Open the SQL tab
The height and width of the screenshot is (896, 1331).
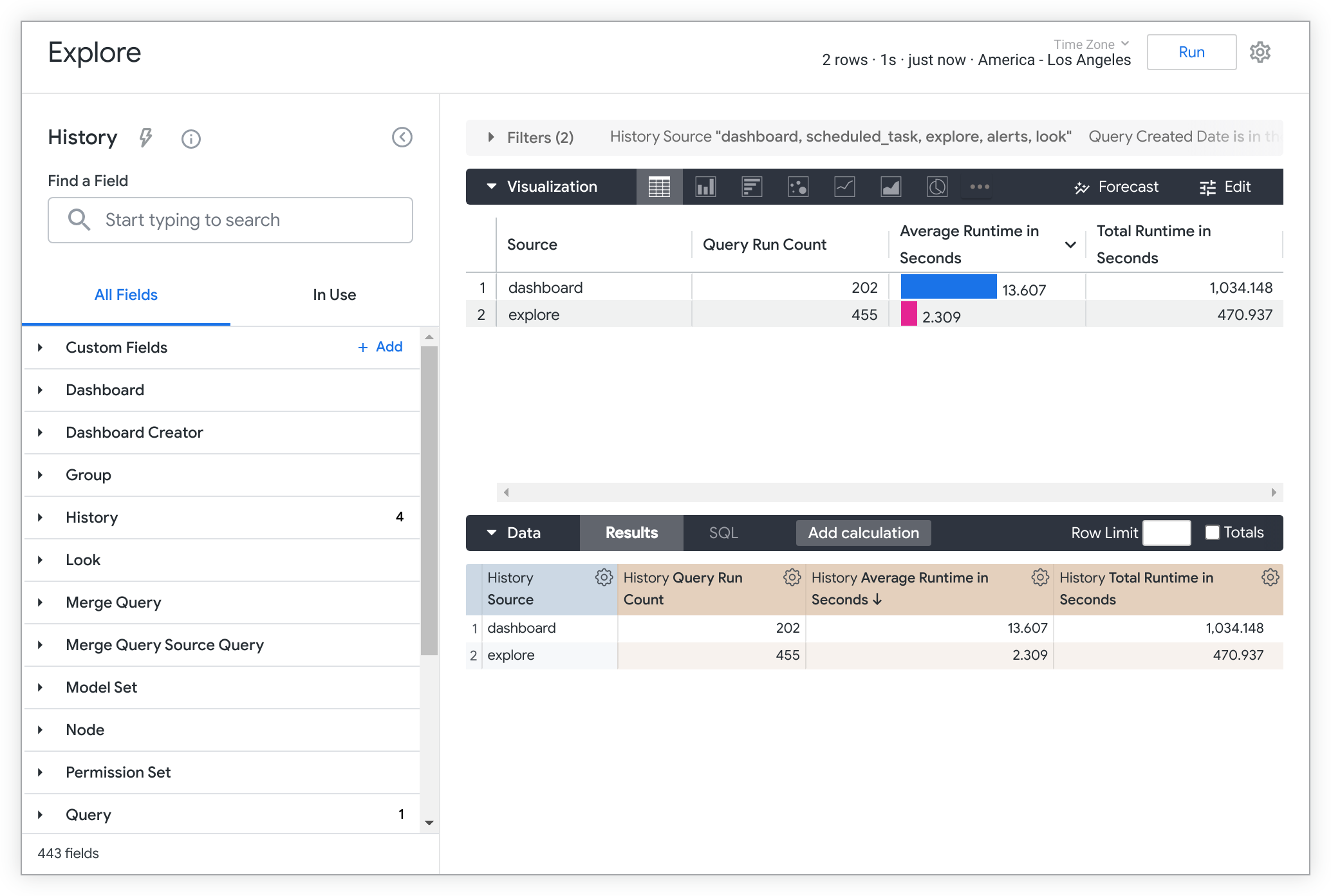point(723,533)
